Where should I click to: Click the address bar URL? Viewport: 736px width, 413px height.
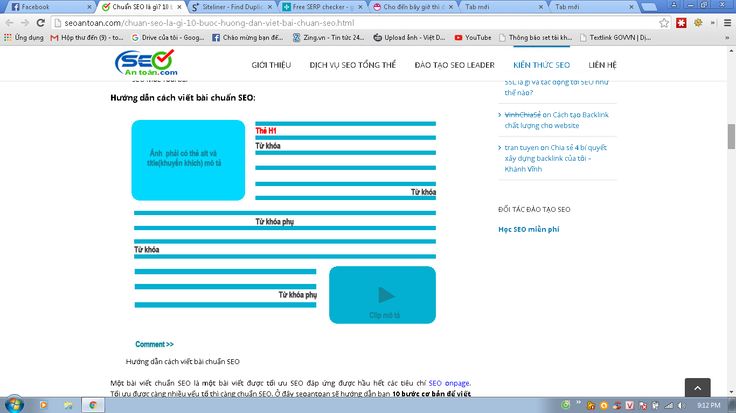click(x=209, y=23)
